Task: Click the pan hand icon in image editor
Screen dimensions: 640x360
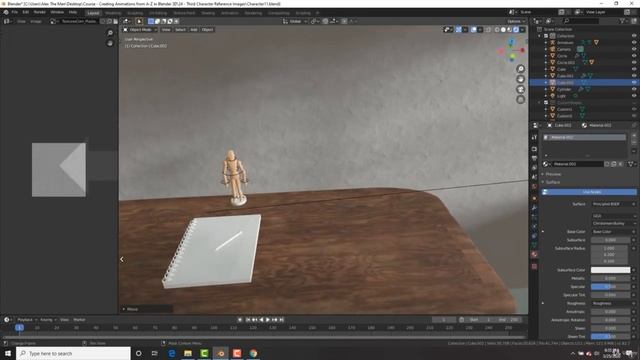Action: tap(110, 43)
